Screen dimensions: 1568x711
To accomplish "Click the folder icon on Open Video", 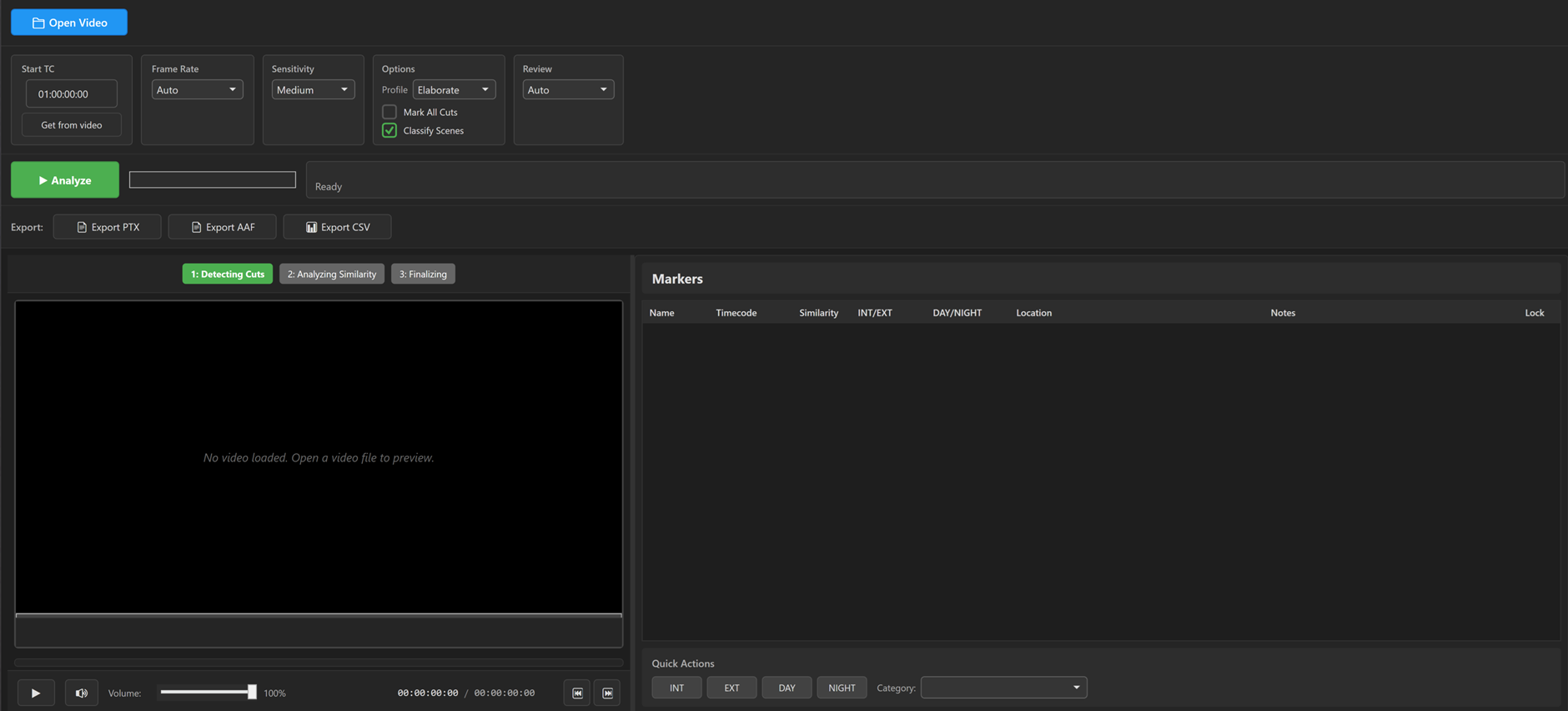I will tap(38, 23).
